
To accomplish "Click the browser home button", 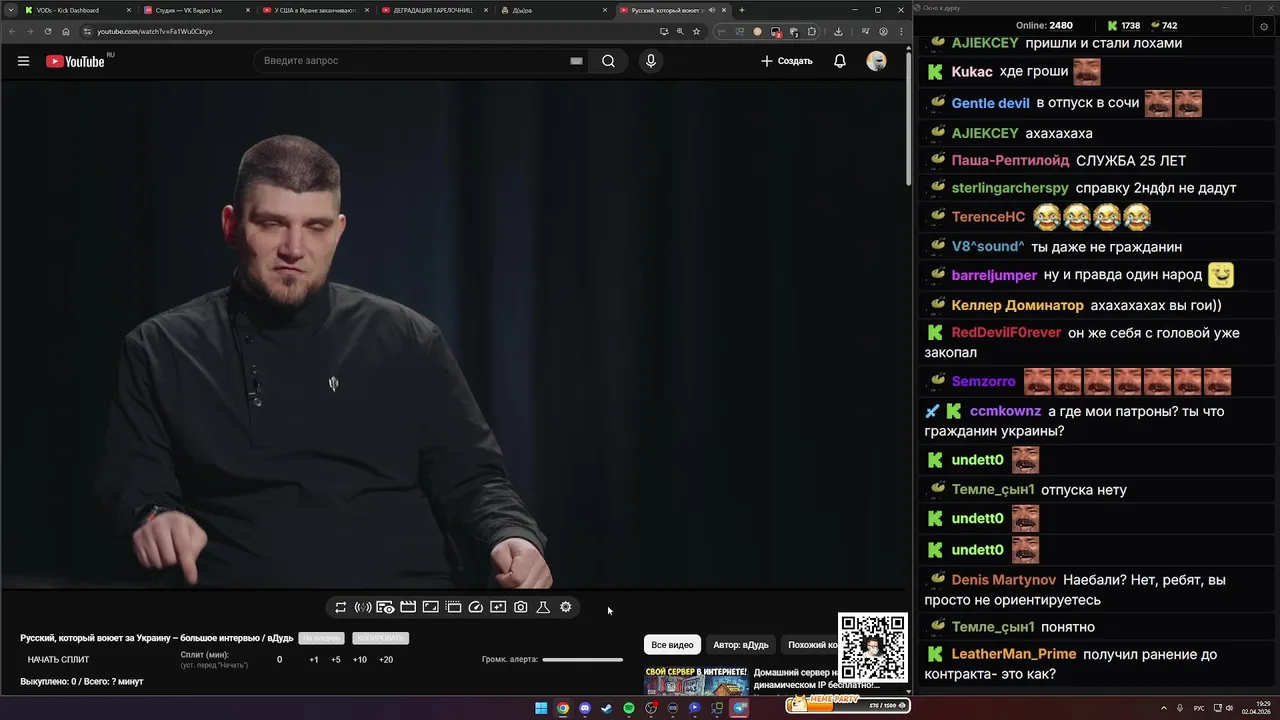I will [66, 31].
